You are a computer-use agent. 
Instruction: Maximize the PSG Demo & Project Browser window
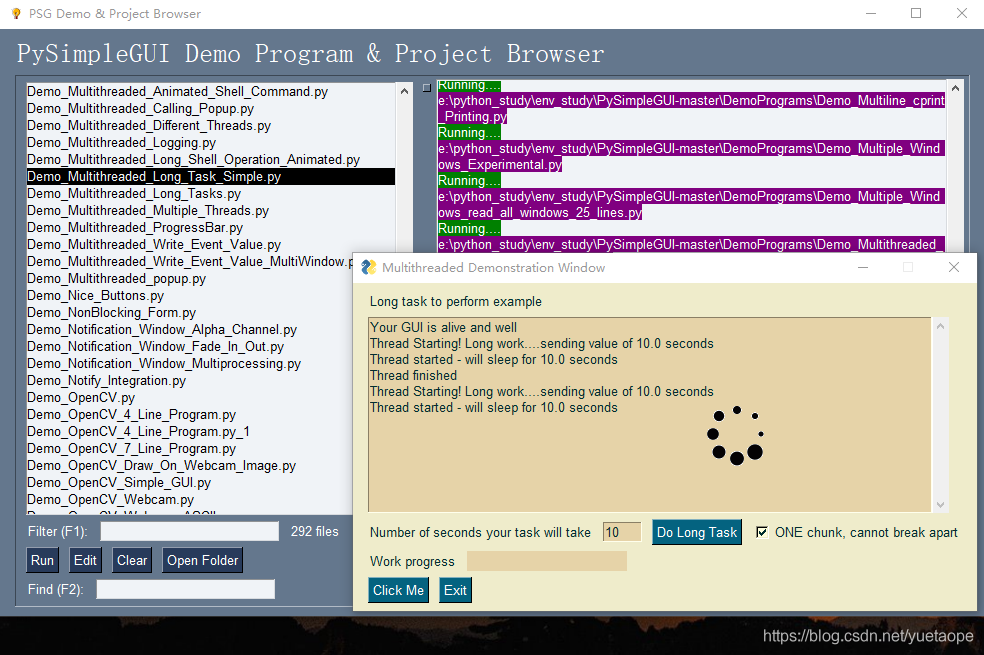916,13
